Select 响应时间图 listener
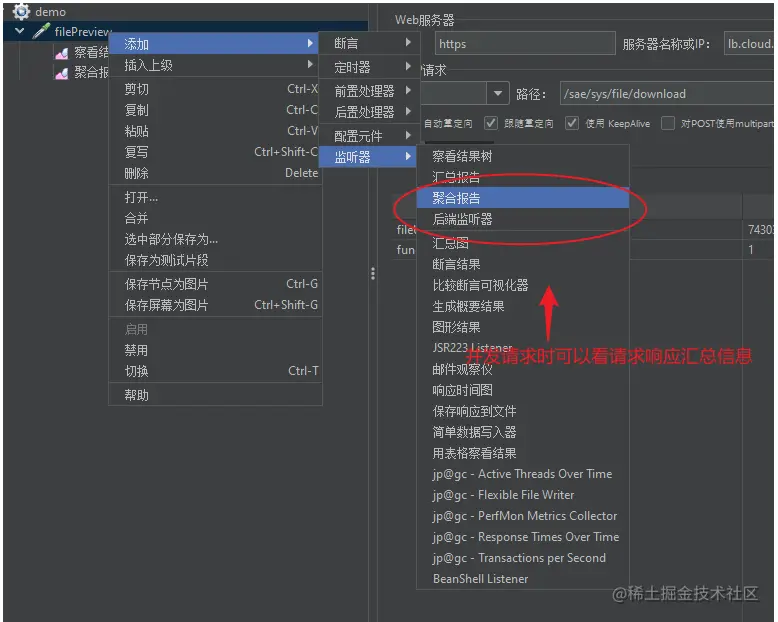Image resolution: width=778 pixels, height=622 pixels. pyautogui.click(x=523, y=390)
